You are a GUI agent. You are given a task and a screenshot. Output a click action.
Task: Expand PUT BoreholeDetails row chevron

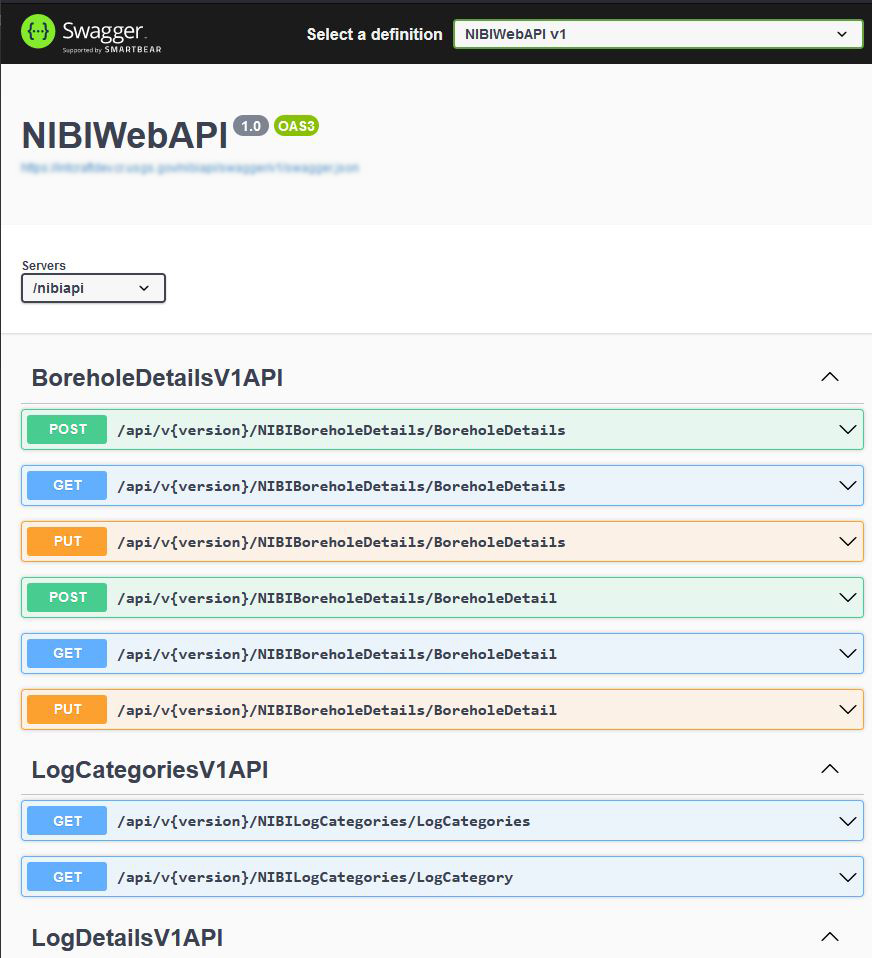tap(848, 541)
